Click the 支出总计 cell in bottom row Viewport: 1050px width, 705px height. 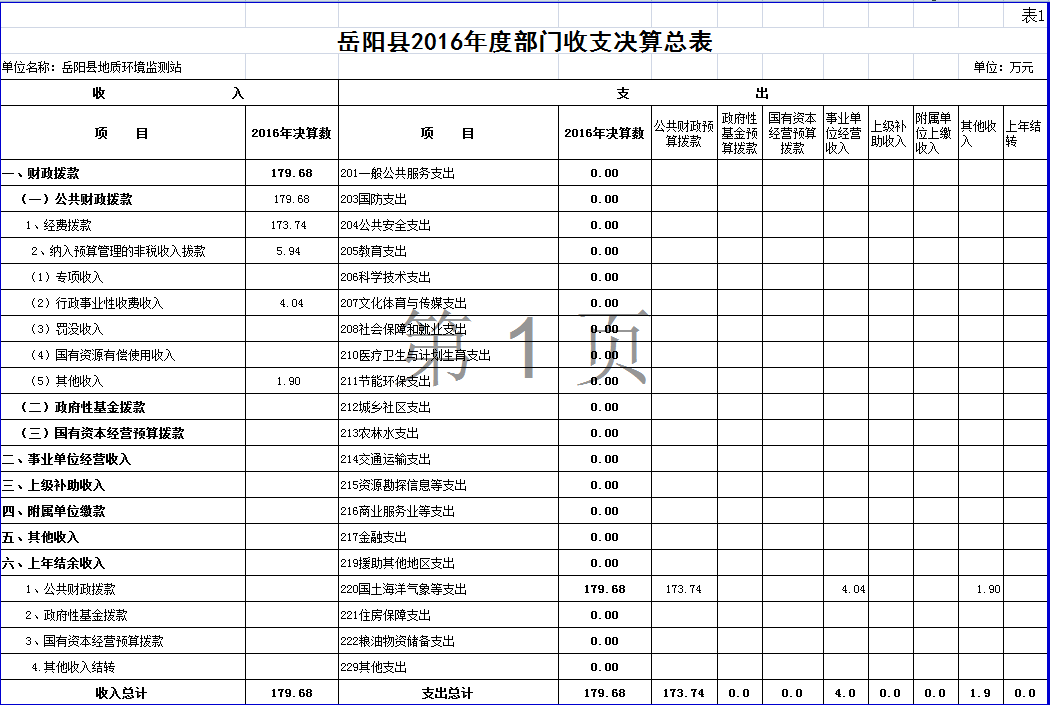[x=447, y=693]
